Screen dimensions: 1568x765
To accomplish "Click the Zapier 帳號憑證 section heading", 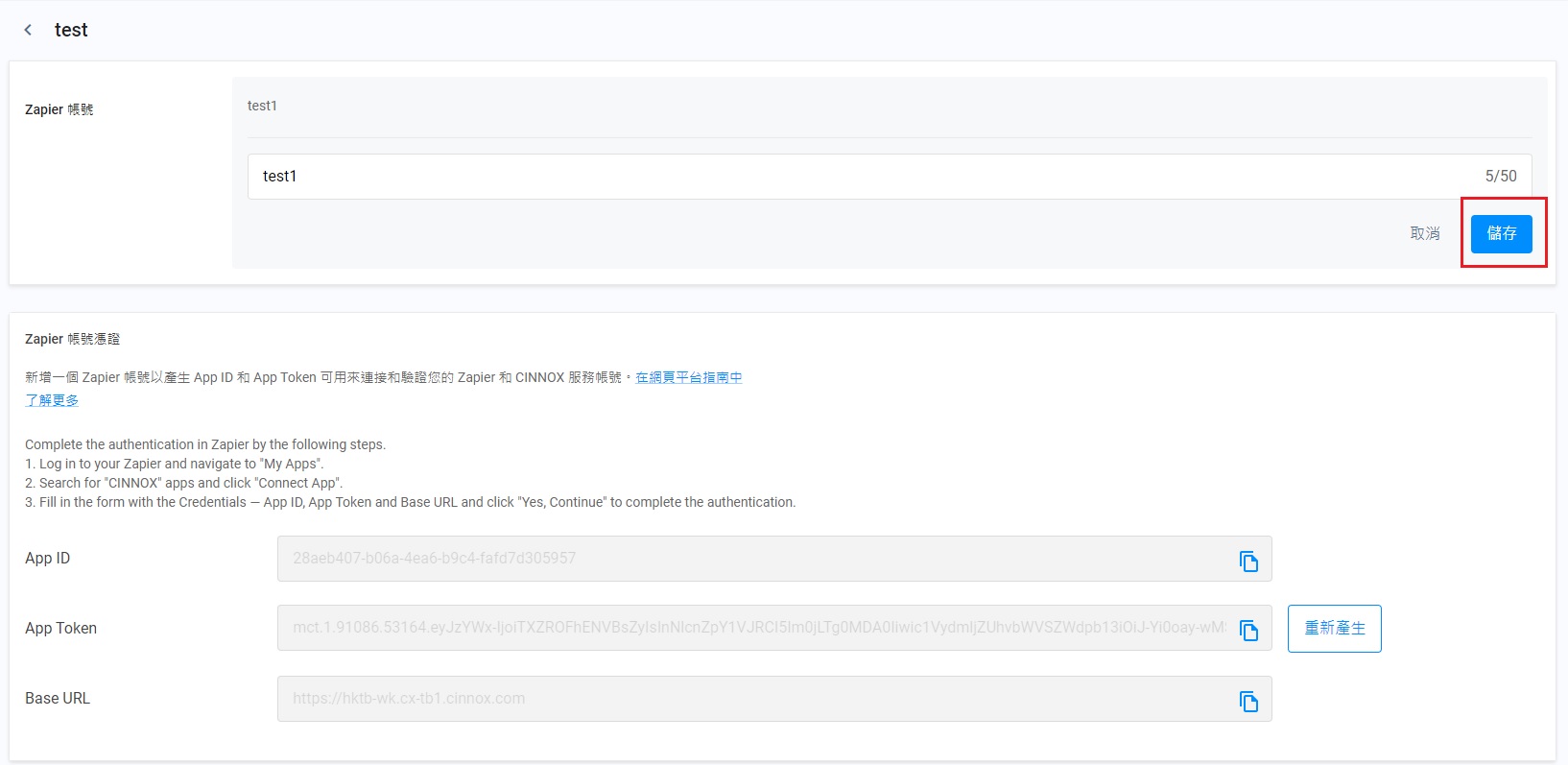I will click(x=73, y=339).
